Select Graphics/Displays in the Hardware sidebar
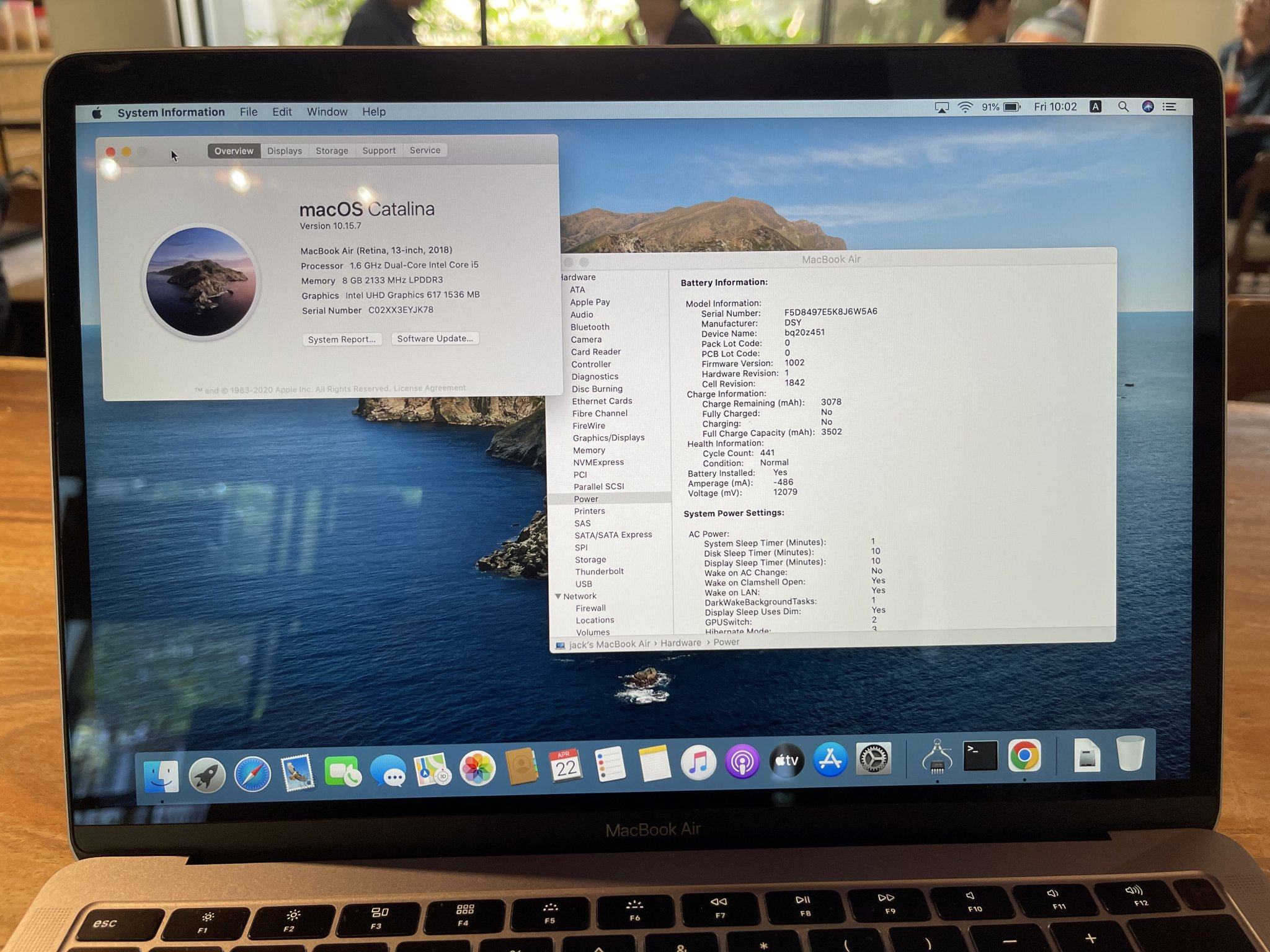1270x952 pixels. [x=608, y=438]
